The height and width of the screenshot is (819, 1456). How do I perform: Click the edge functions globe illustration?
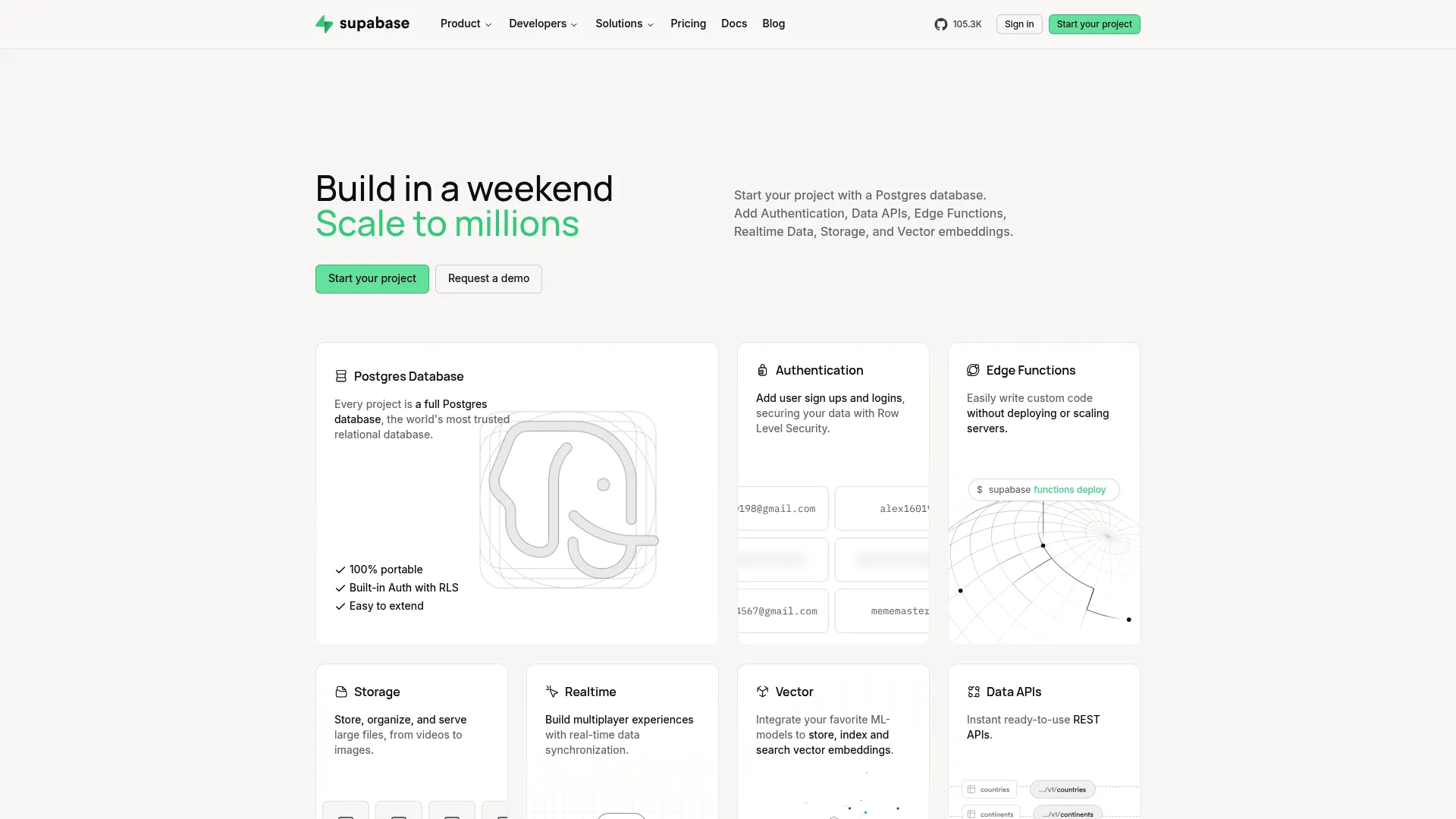[x=1044, y=573]
